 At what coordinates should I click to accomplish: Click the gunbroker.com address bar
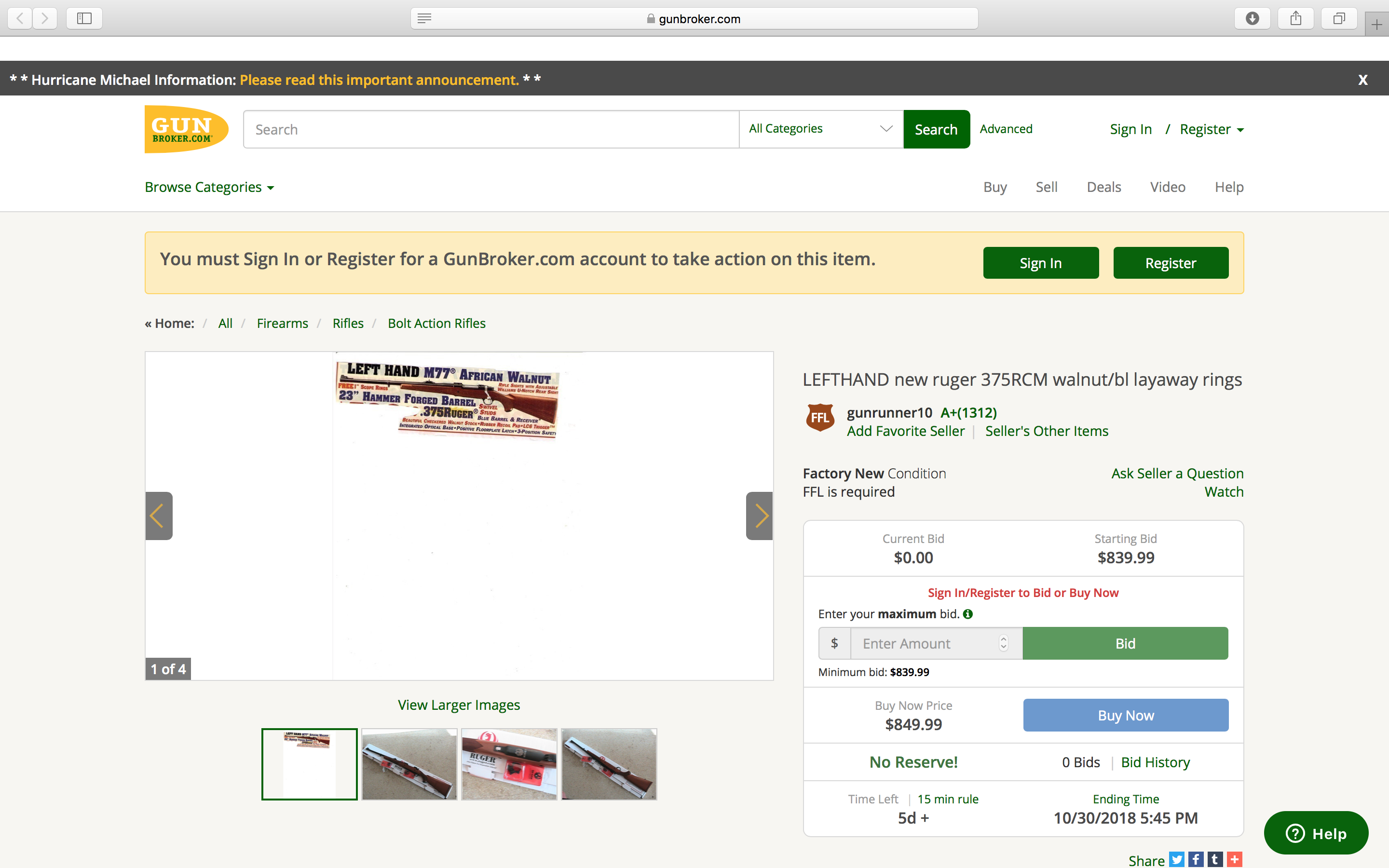click(694, 18)
